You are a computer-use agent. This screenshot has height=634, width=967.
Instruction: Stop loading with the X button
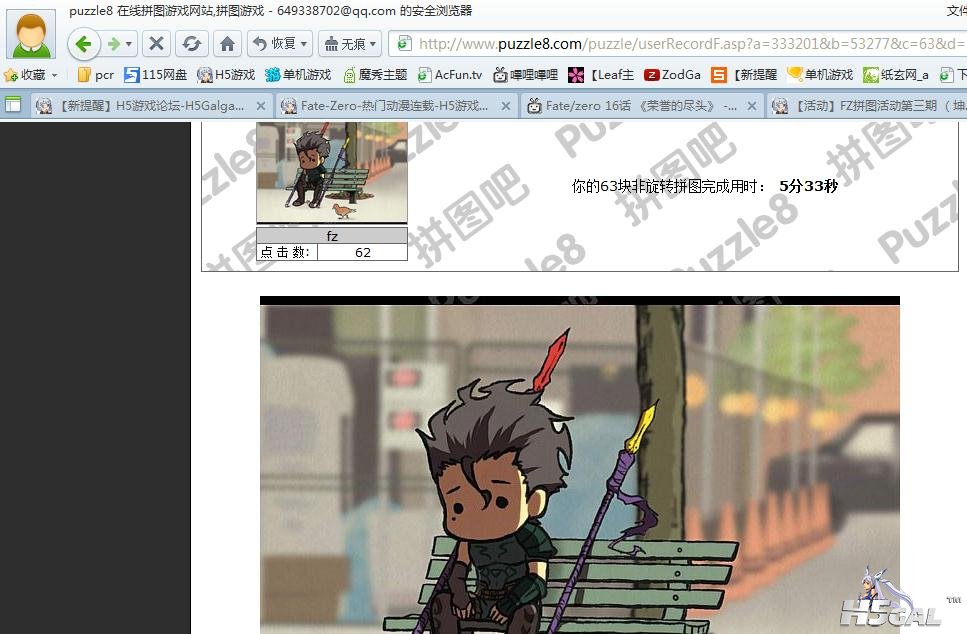point(157,44)
